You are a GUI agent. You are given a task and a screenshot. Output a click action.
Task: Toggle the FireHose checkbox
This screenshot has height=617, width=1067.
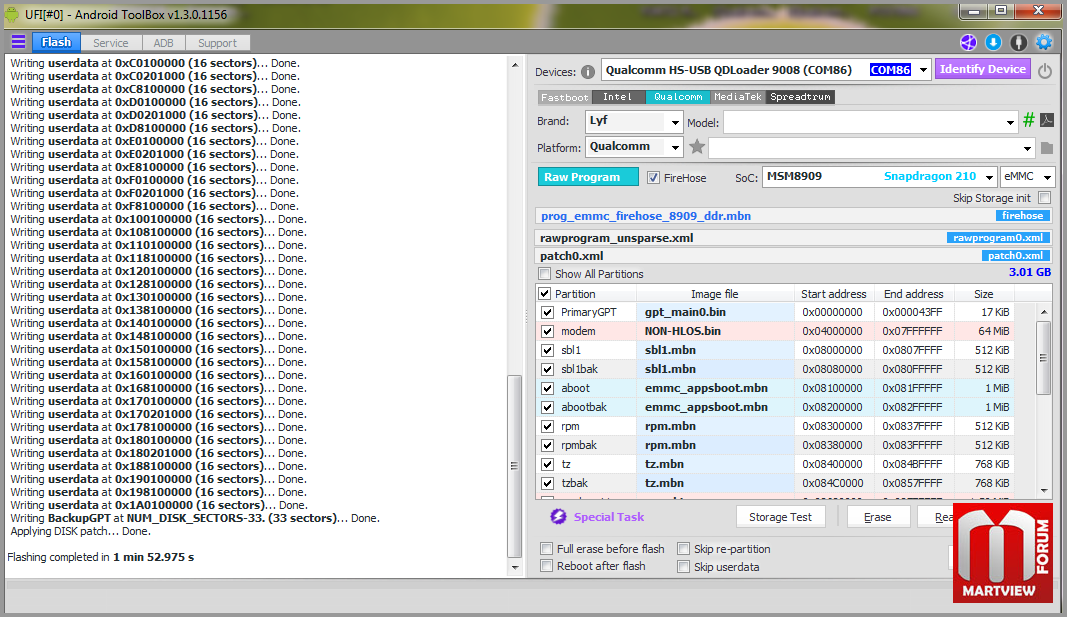(653, 178)
